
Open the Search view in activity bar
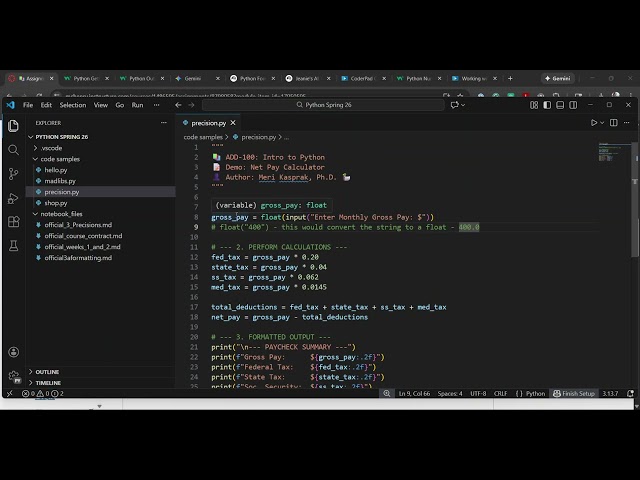pyautogui.click(x=13, y=149)
